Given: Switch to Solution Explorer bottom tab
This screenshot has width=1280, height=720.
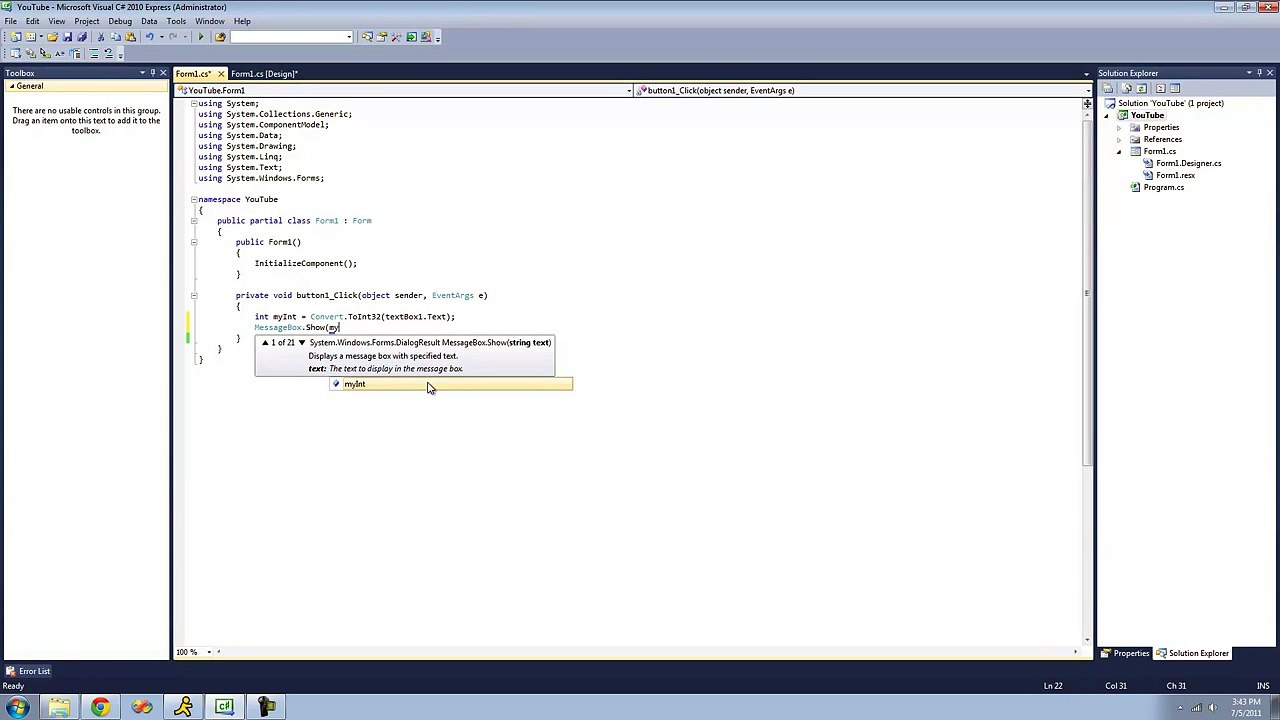Looking at the screenshot, I should [1193, 653].
